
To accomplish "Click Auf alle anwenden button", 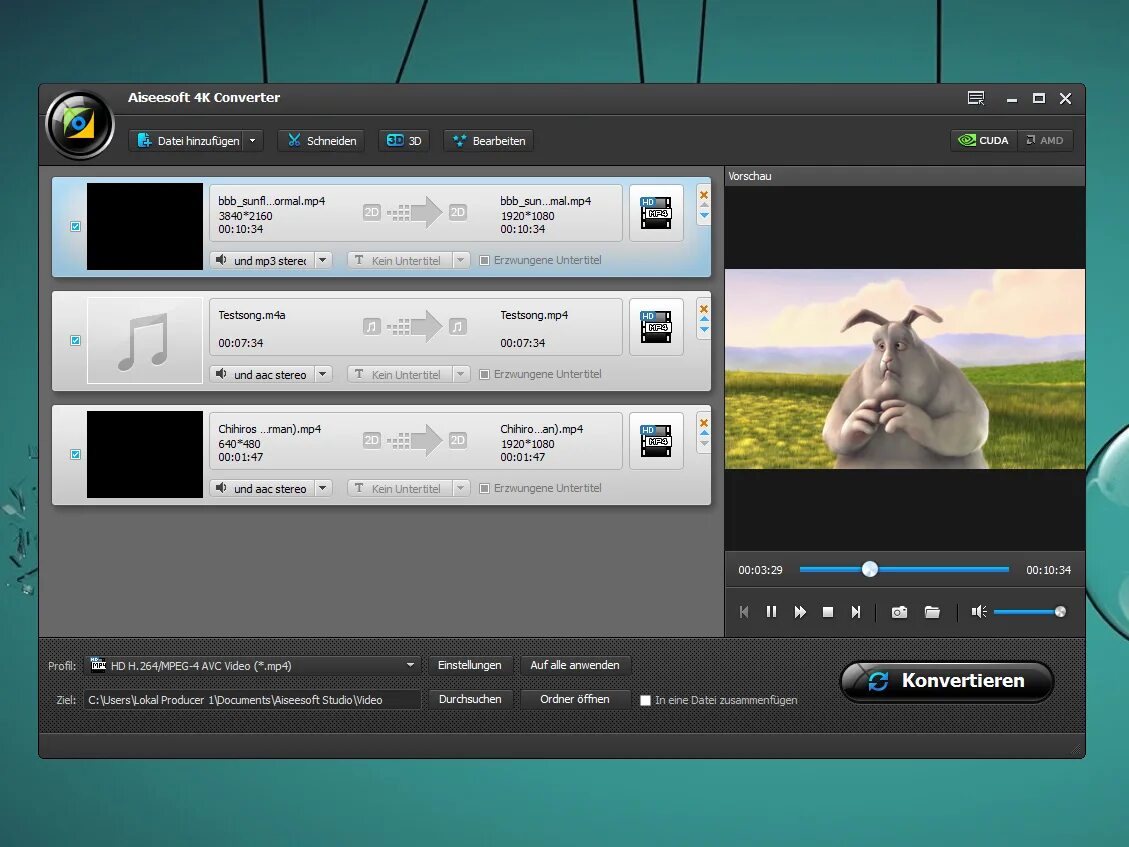I will pyautogui.click(x=575, y=665).
